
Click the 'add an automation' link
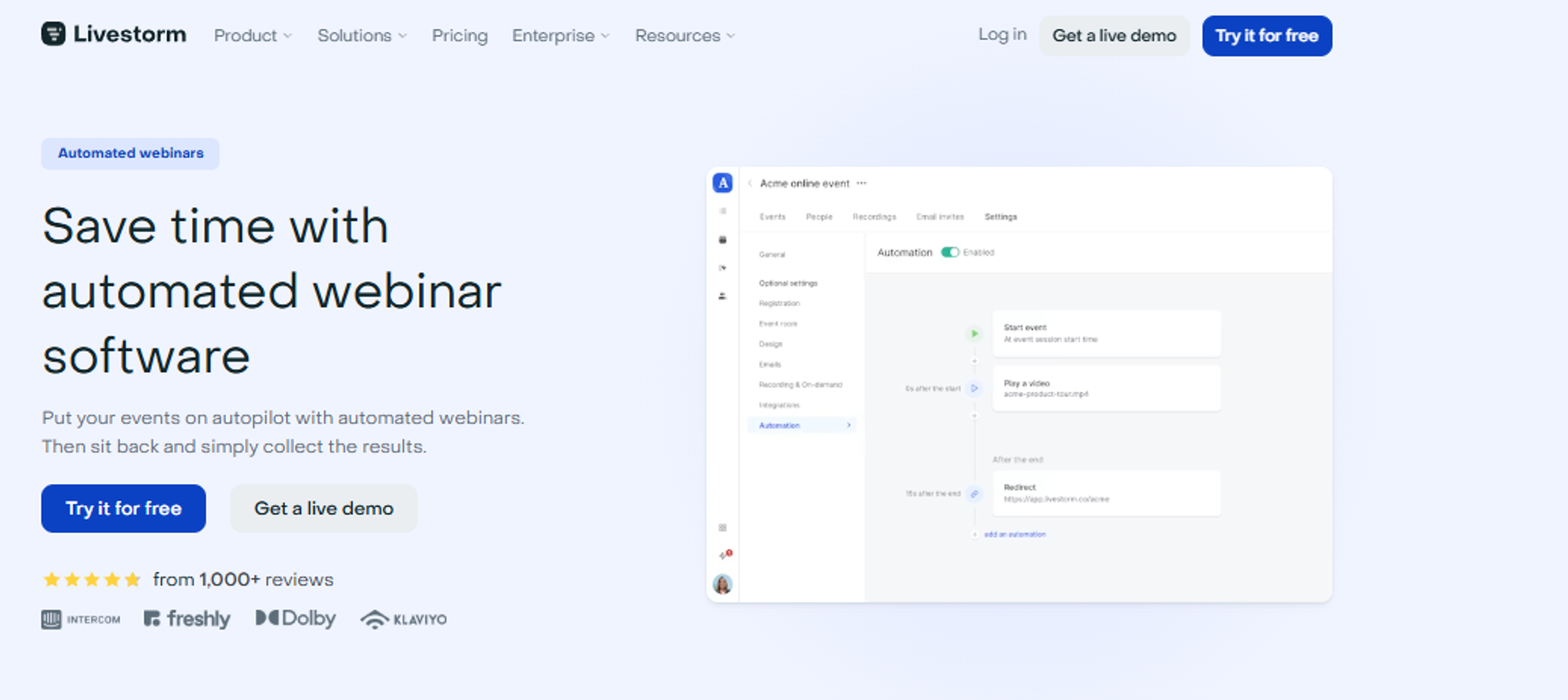[1015, 534]
